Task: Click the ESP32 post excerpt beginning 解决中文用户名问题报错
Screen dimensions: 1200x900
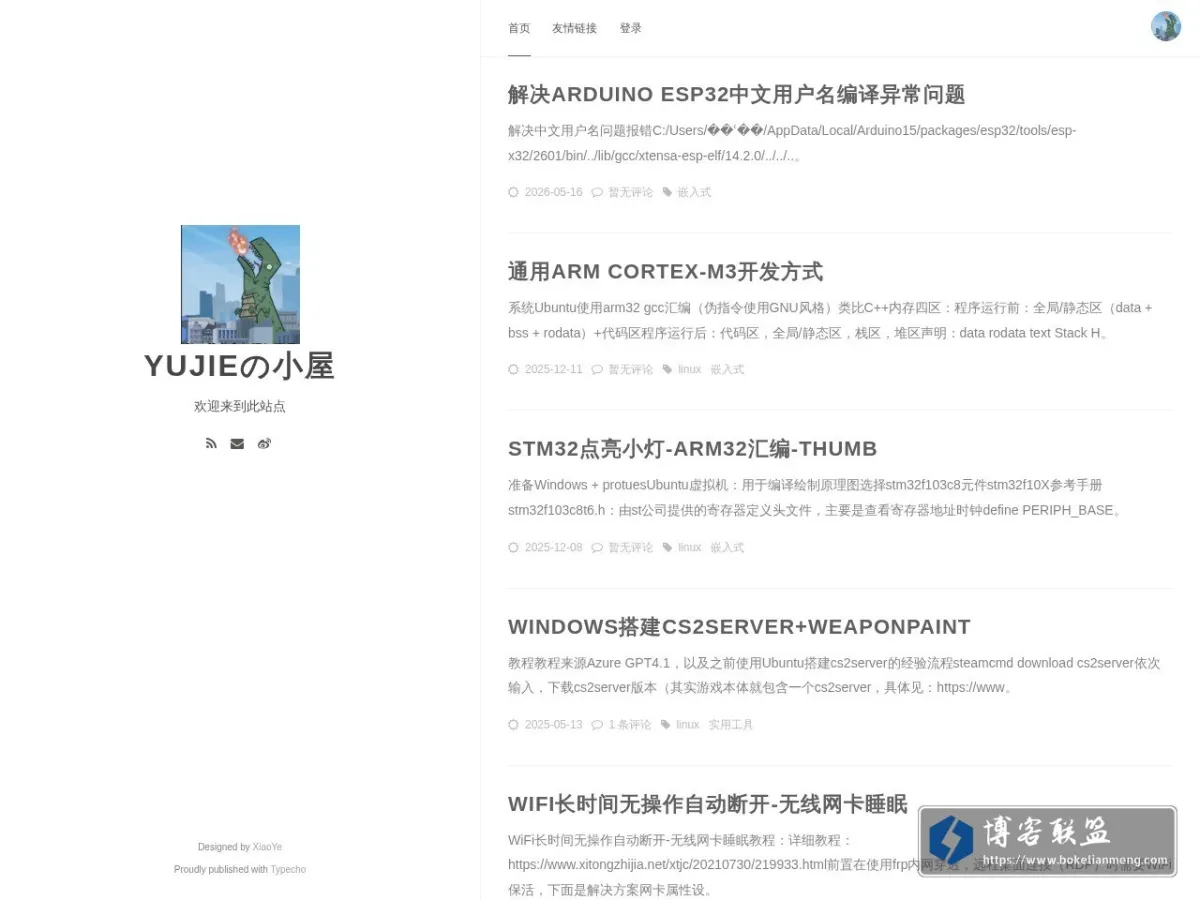Action: pyautogui.click(x=792, y=143)
